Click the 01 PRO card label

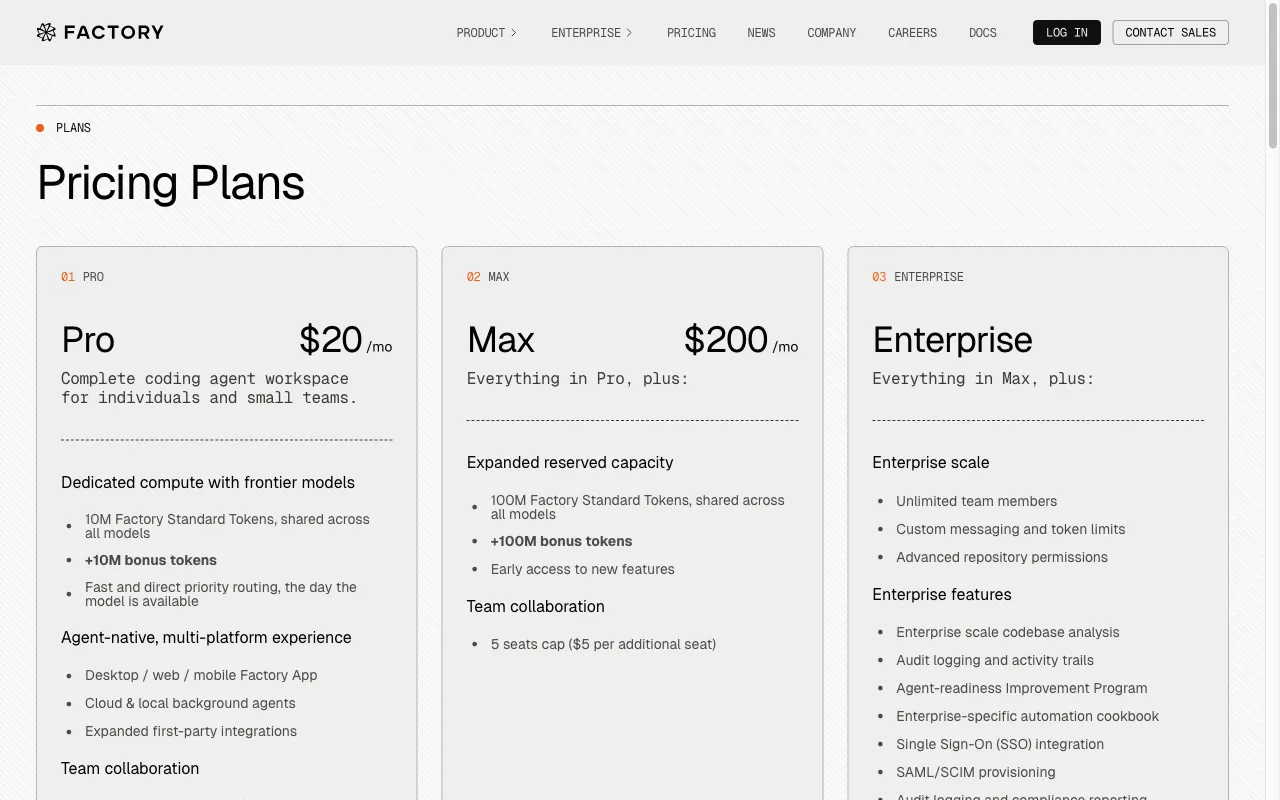tap(82, 277)
